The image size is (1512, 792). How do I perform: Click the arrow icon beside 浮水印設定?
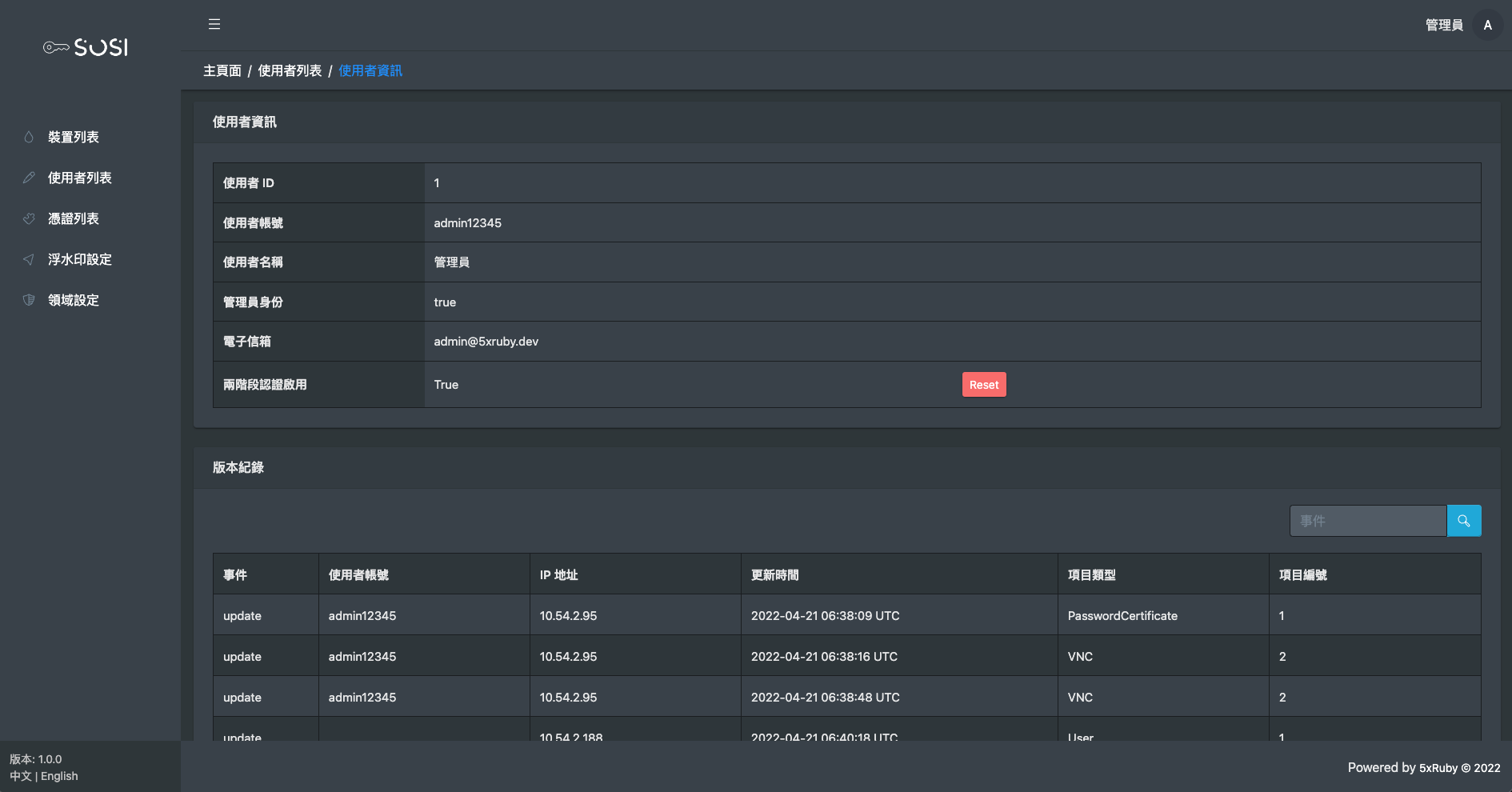pyautogui.click(x=29, y=259)
